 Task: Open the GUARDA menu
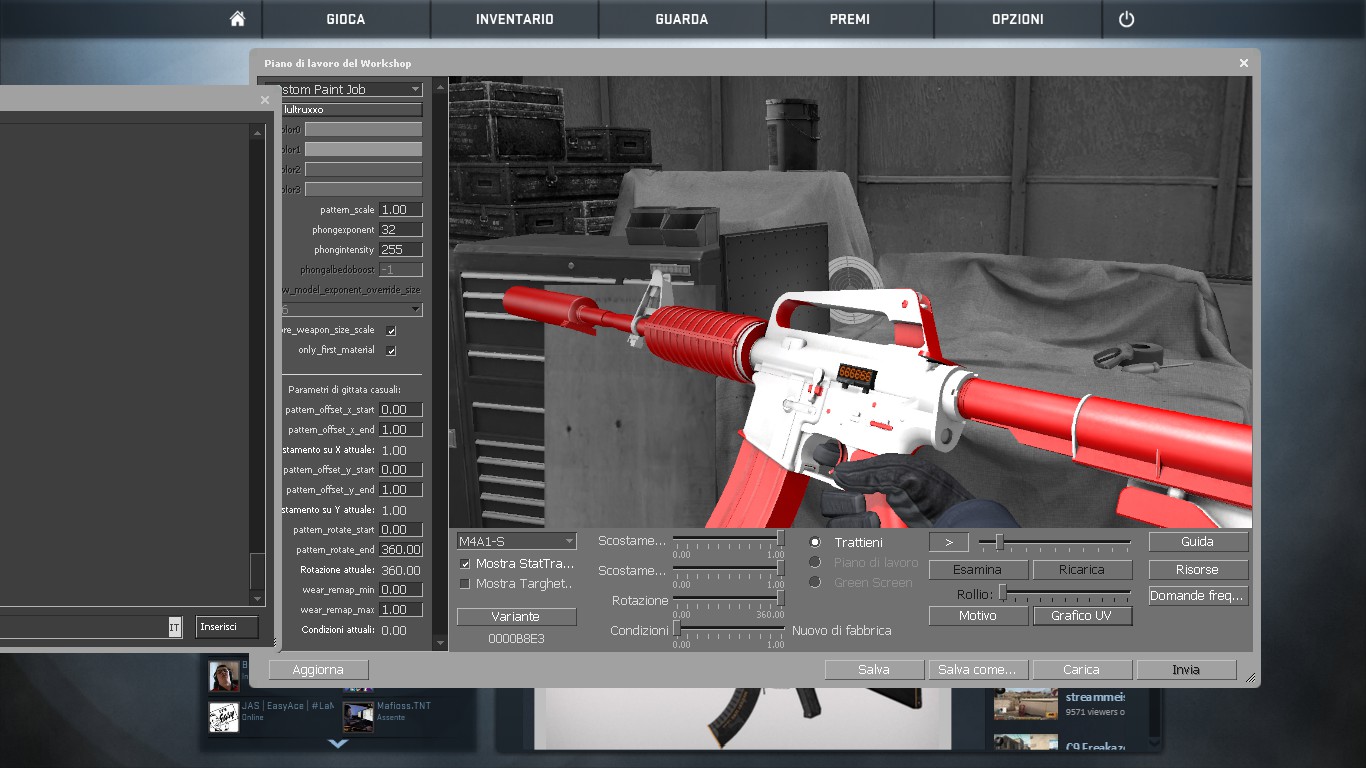(x=682, y=19)
